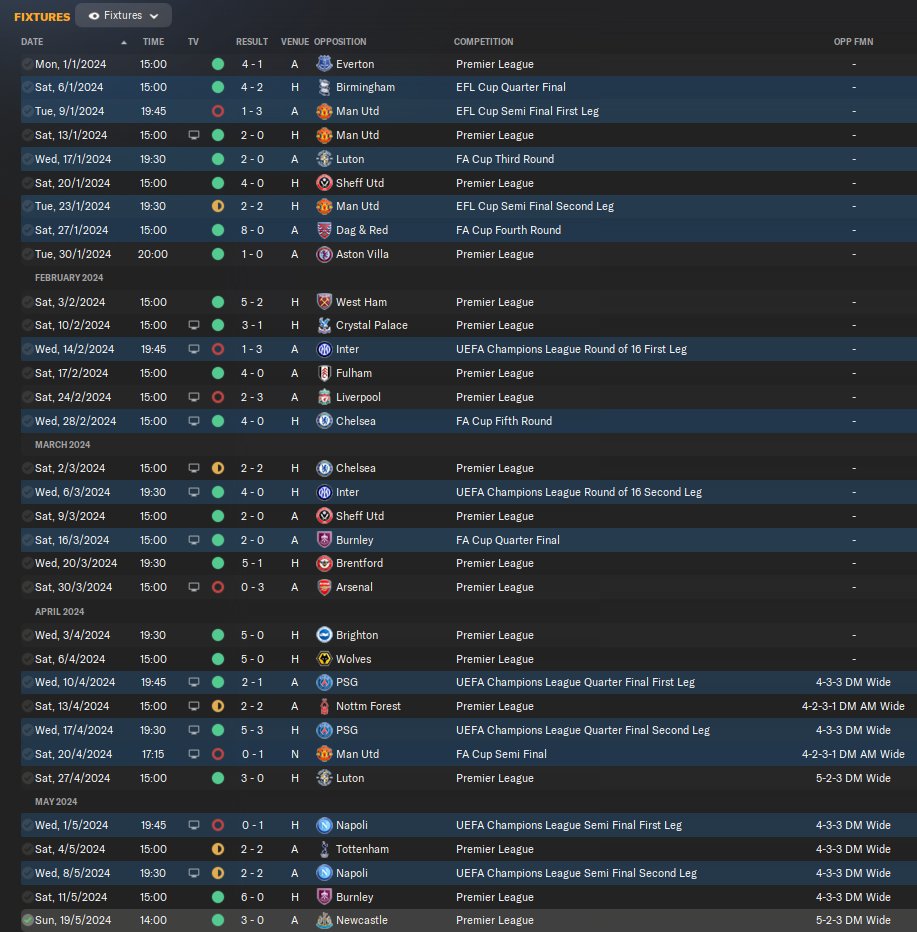Click the Brentford club badge
The image size is (917, 932).
324,563
